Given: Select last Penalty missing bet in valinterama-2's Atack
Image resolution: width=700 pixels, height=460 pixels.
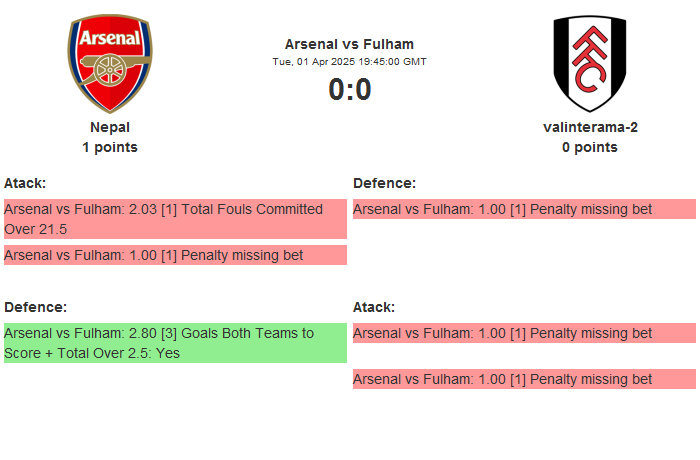Looking at the screenshot, I should (524, 379).
